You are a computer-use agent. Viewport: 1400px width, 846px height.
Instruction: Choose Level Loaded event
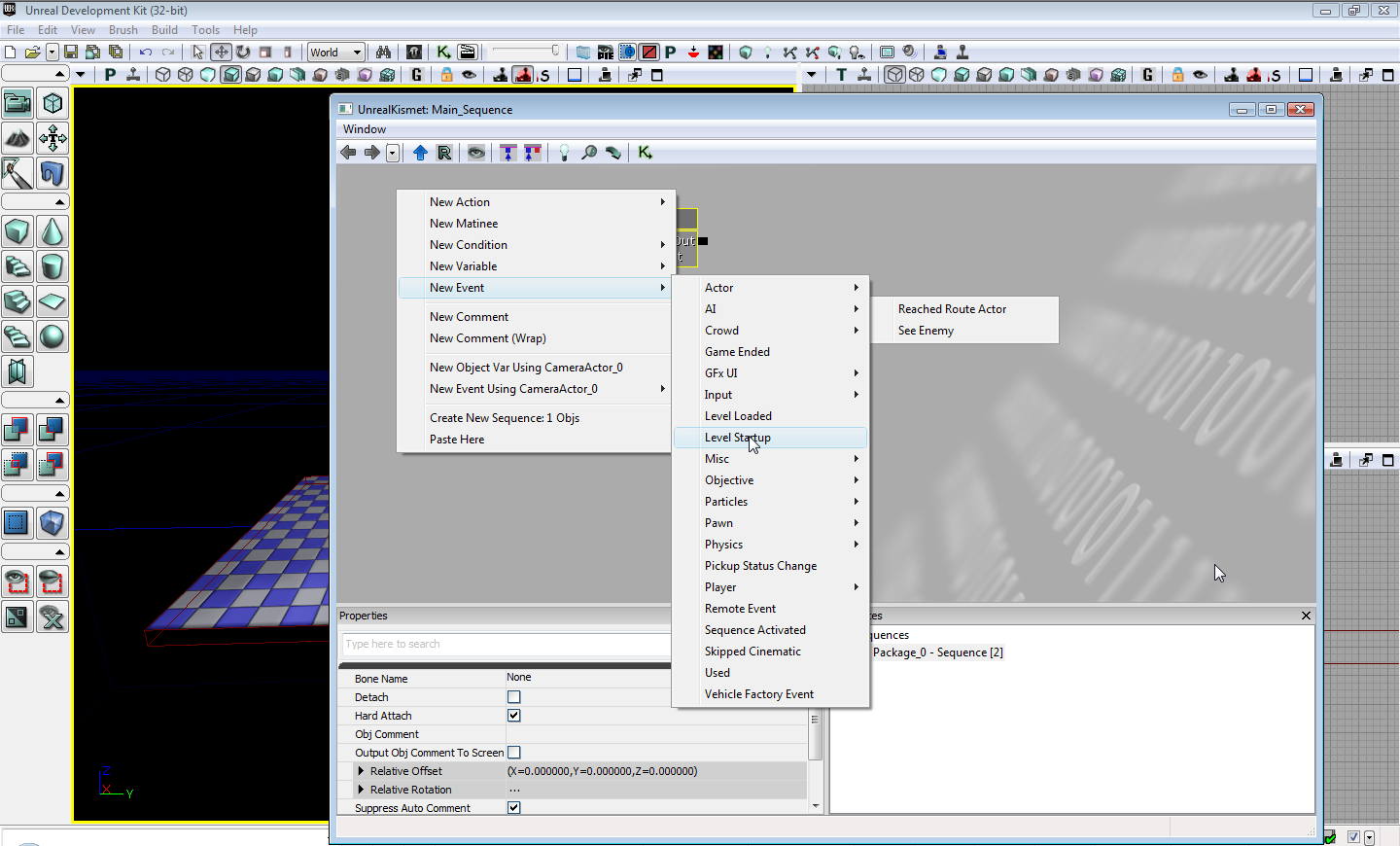pos(770,416)
